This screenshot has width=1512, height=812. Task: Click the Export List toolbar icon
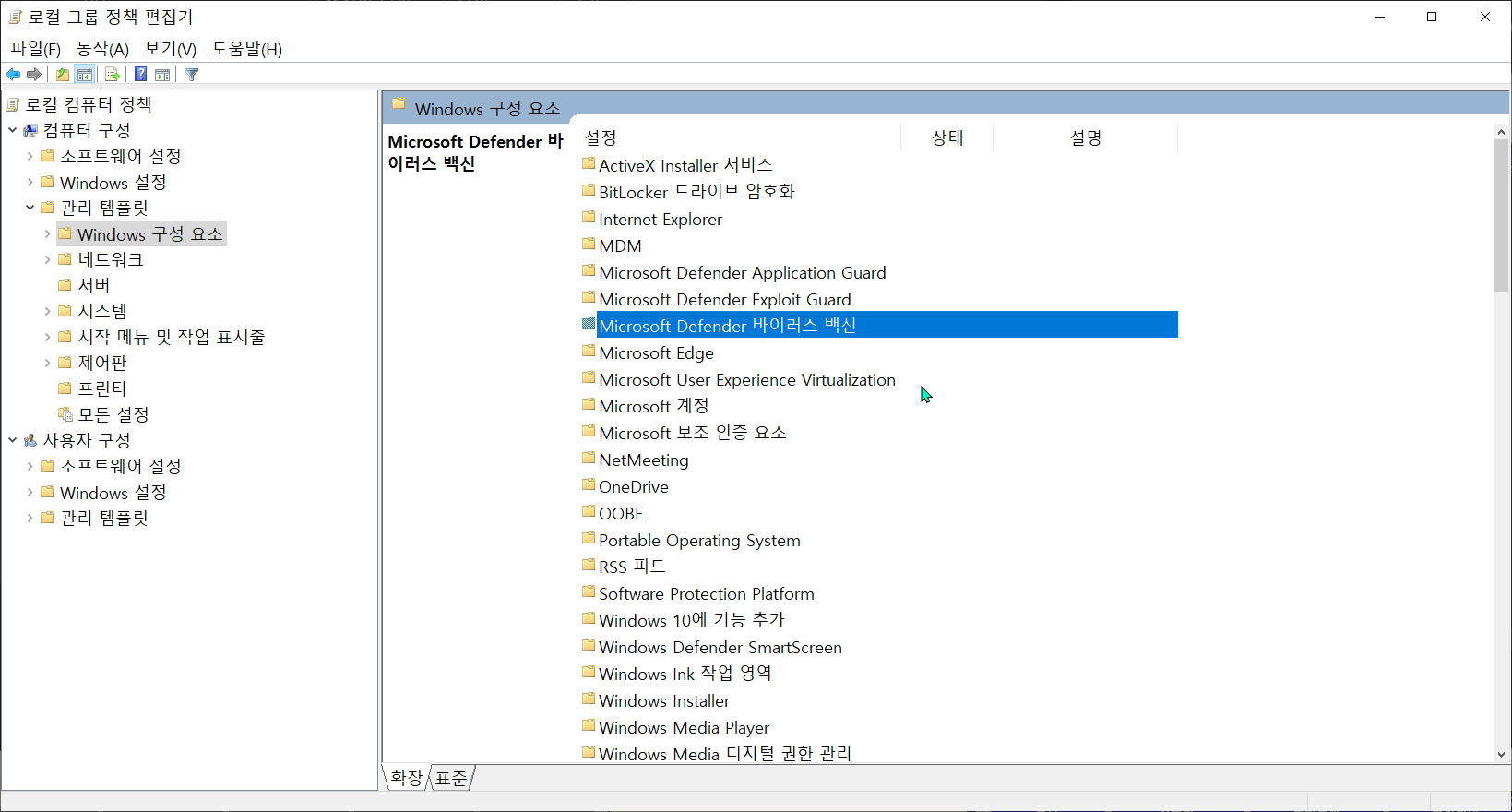[x=113, y=75]
